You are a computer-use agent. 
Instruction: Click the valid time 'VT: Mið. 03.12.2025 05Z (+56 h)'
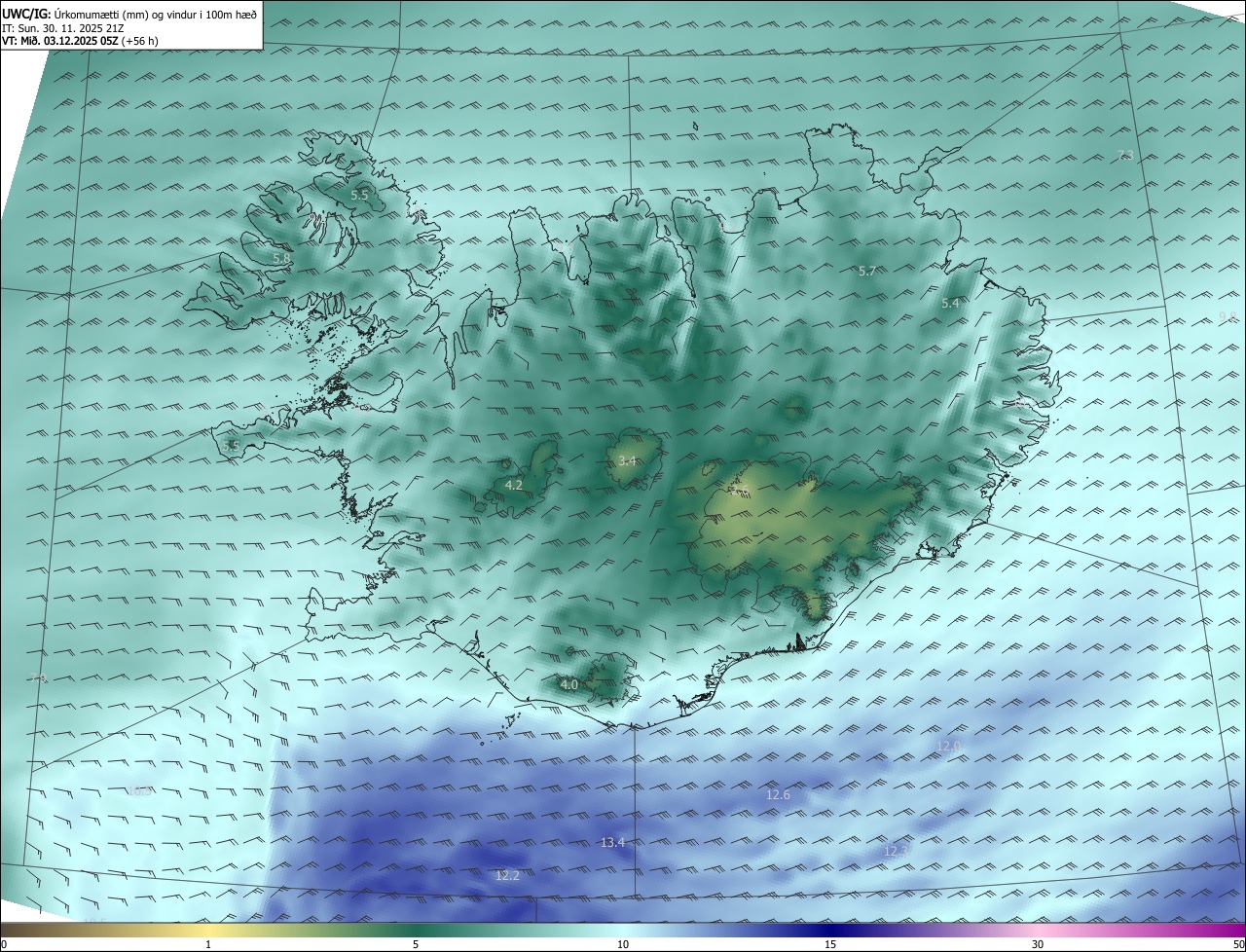81,40
